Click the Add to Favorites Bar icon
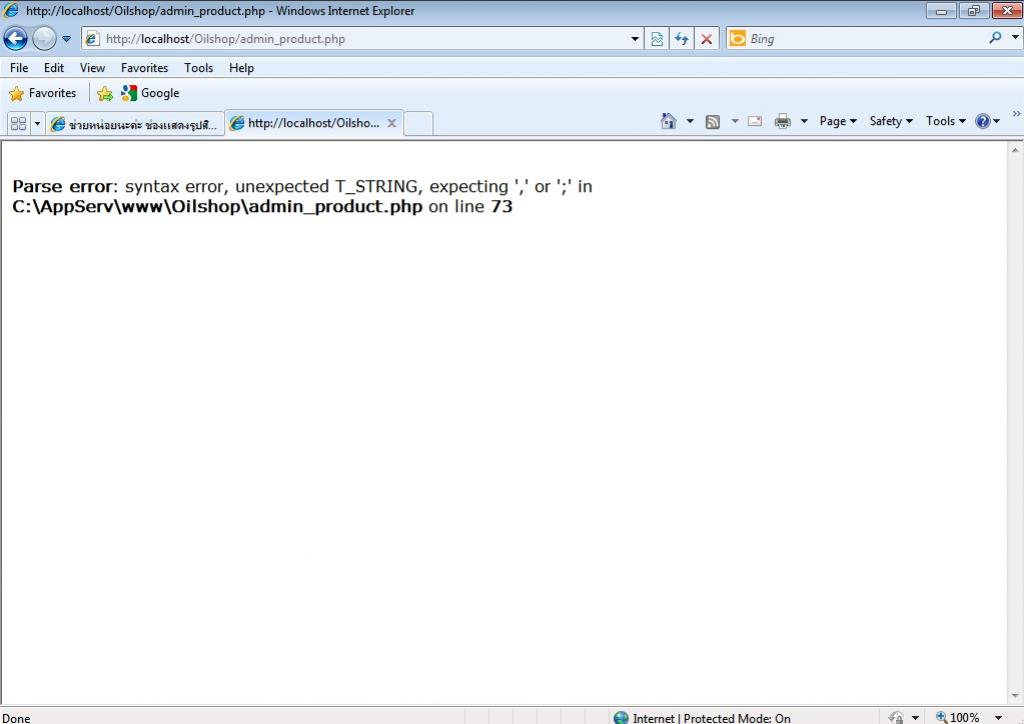The height and width of the screenshot is (724, 1024). pyautogui.click(x=104, y=94)
